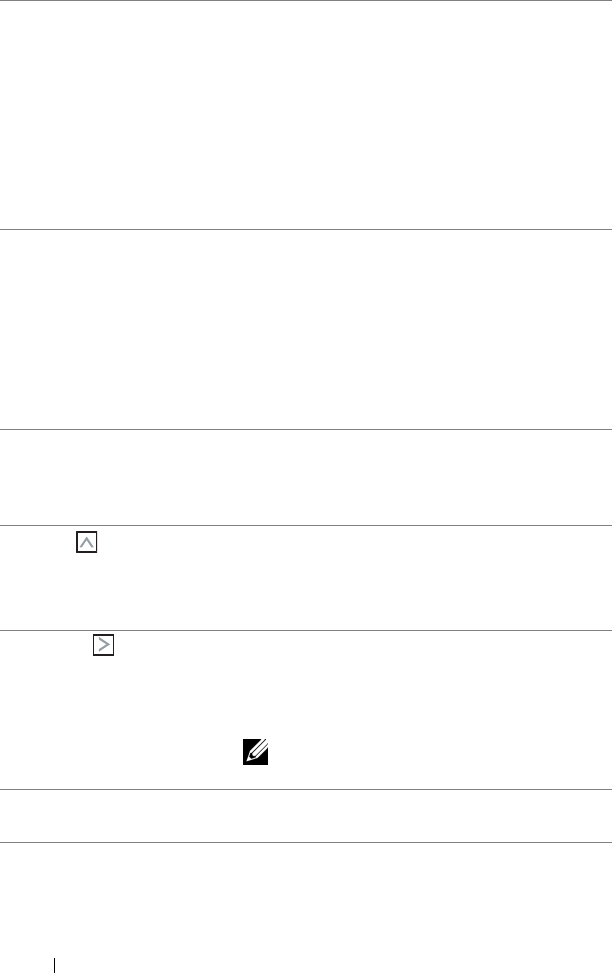Click the table's top border line

pos(306,1)
